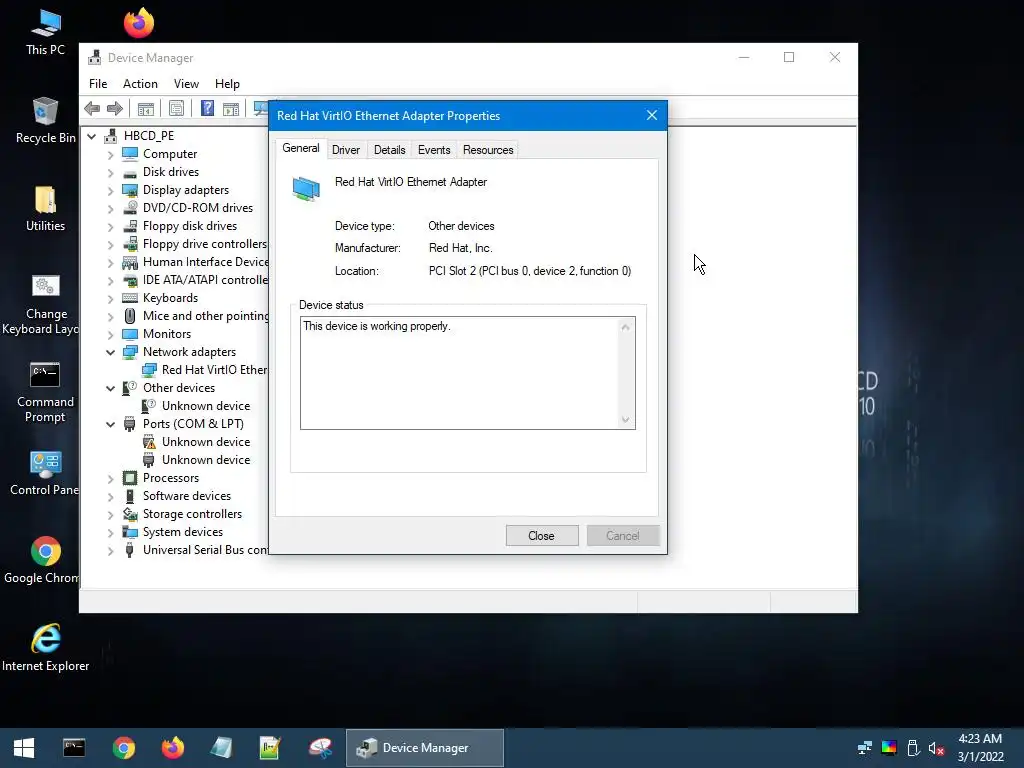1024x768 pixels.
Task: Click the Device status scrollbar up arrow
Action: 626,327
